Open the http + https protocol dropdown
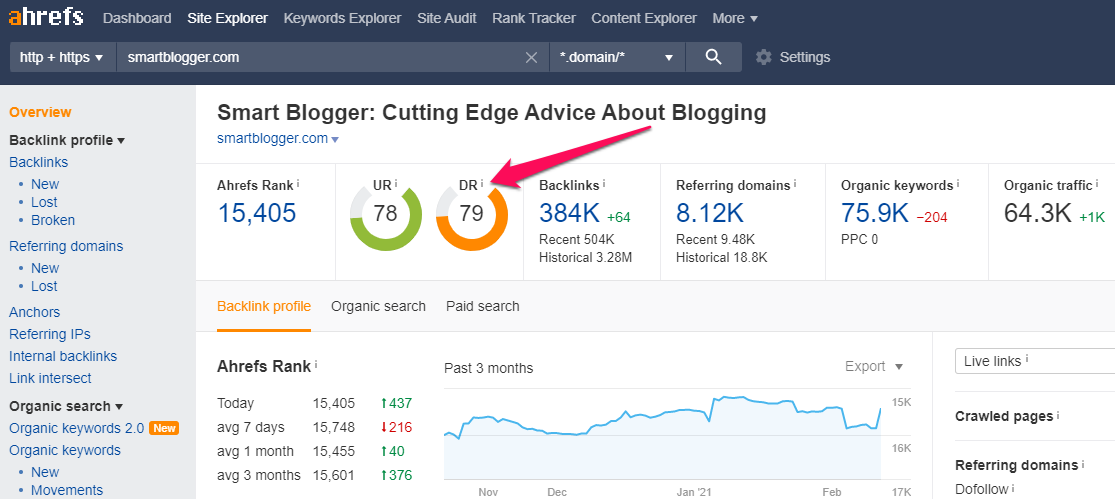 [63, 57]
